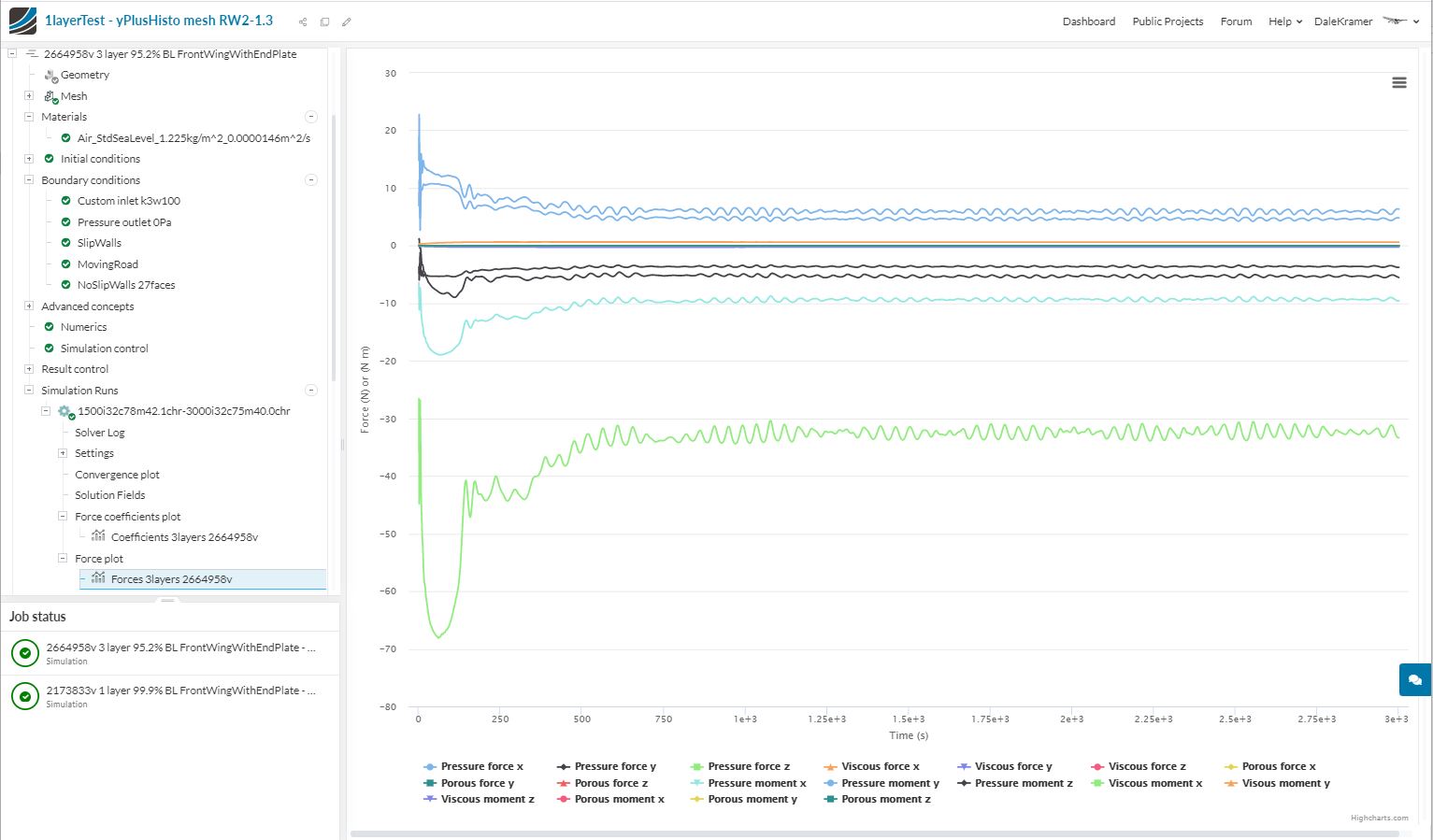Screen dimensions: 1433x840
Task: Click the simulation run gear icon
Action: click(x=64, y=411)
